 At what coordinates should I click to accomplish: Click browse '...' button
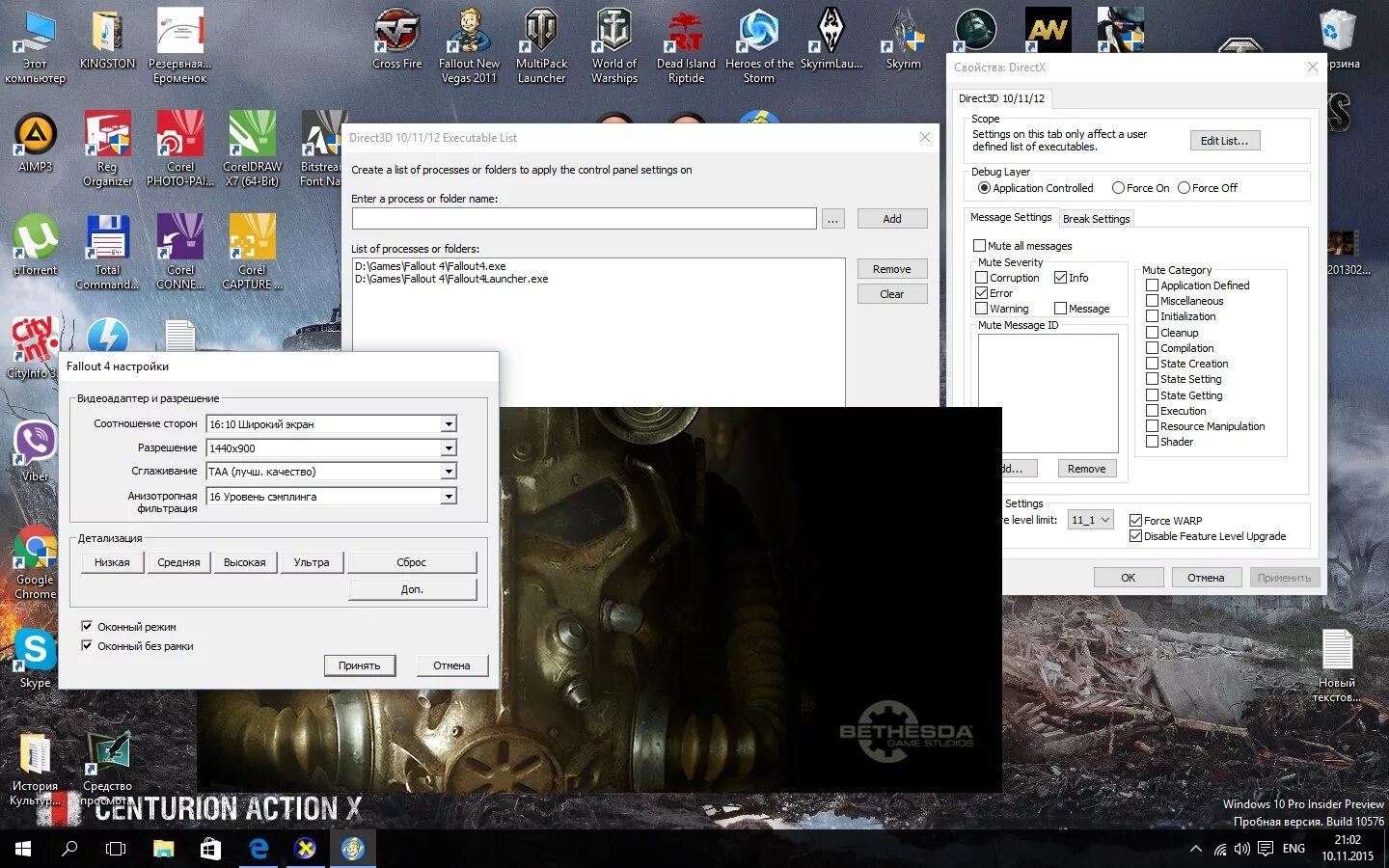[x=832, y=219]
